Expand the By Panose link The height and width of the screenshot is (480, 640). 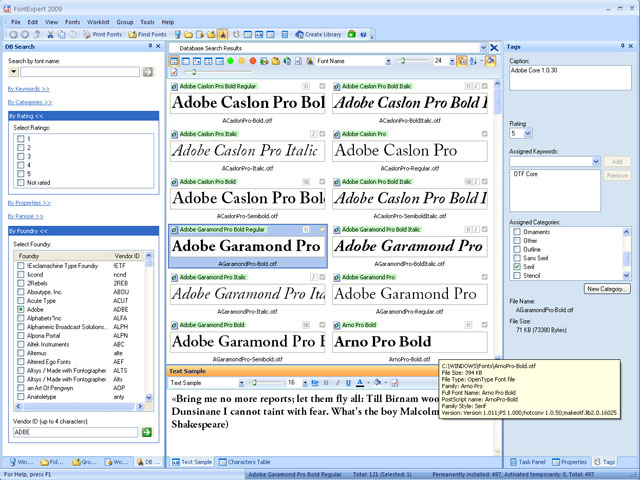25,216
